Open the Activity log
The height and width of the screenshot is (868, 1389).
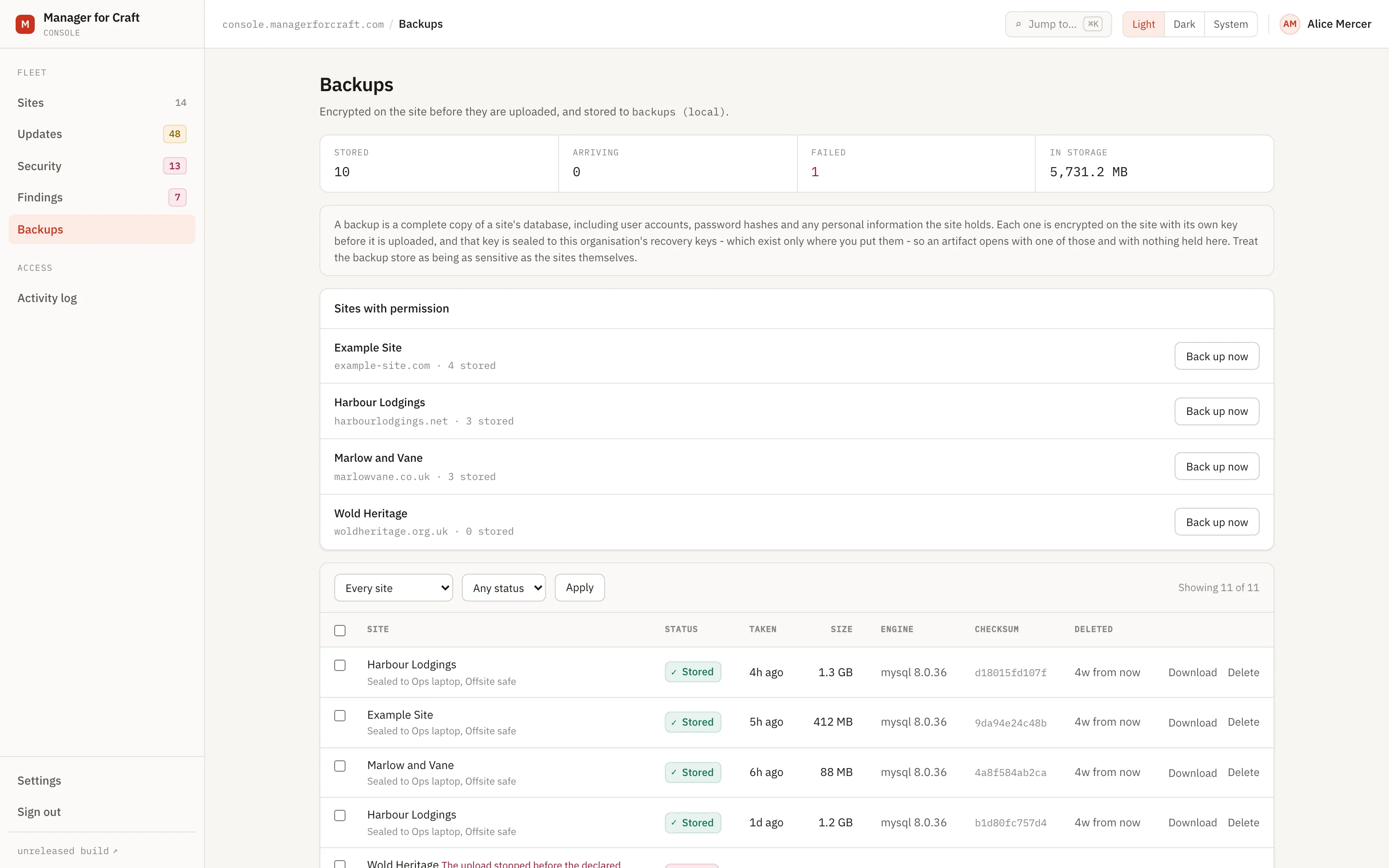tap(102, 298)
